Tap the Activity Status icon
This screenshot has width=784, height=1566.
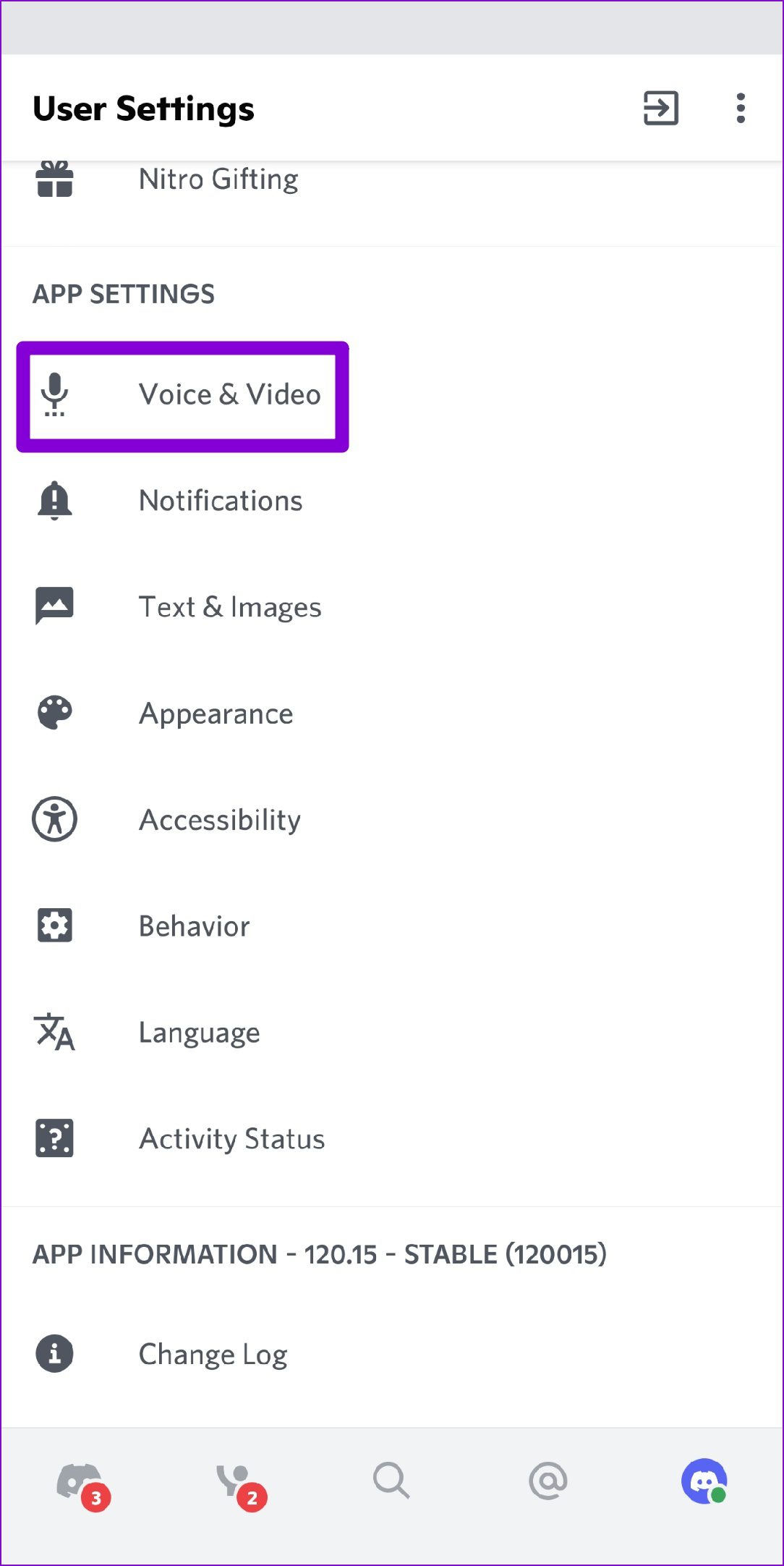click(55, 1138)
